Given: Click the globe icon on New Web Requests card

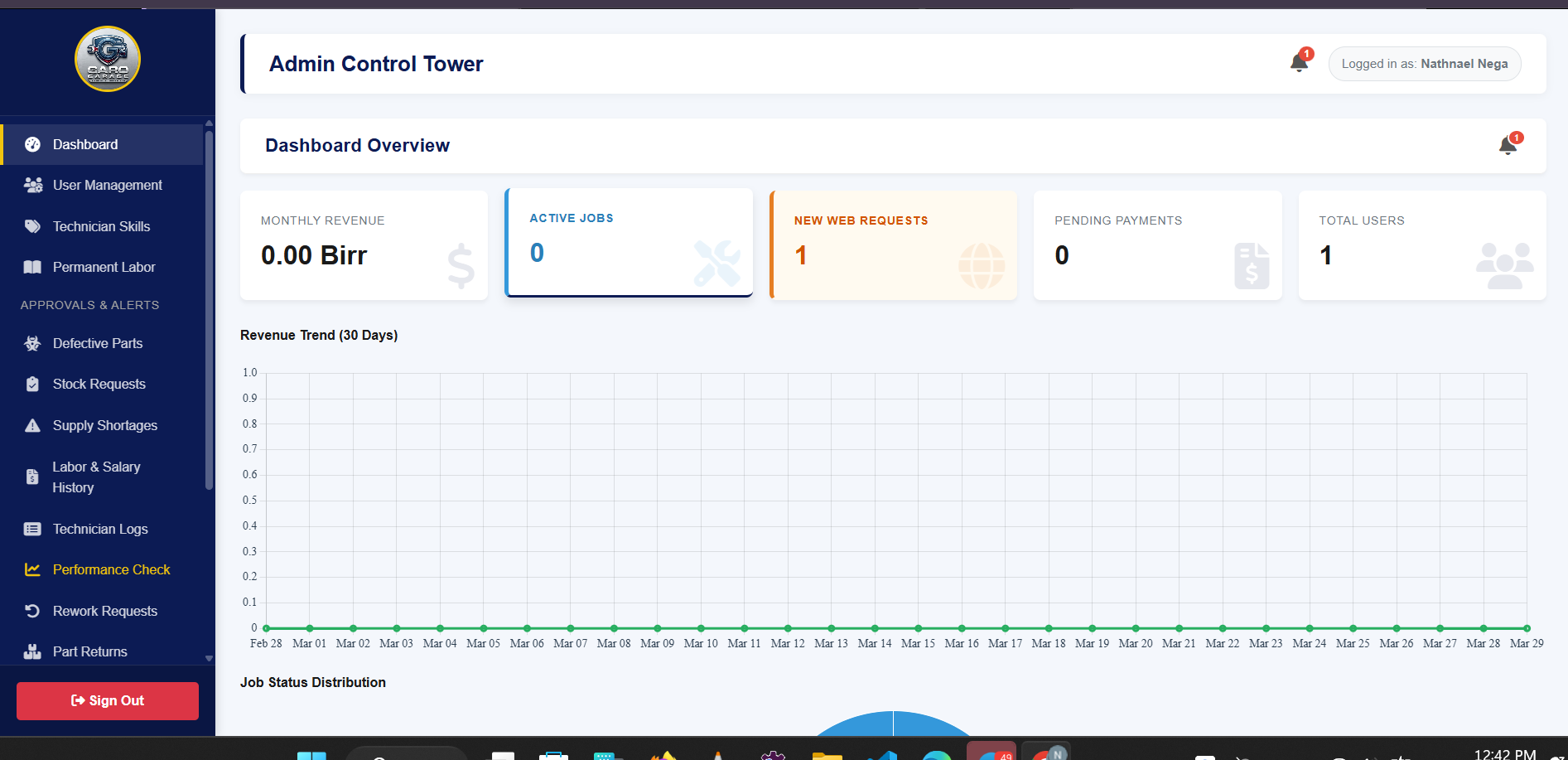Looking at the screenshot, I should click(x=982, y=266).
